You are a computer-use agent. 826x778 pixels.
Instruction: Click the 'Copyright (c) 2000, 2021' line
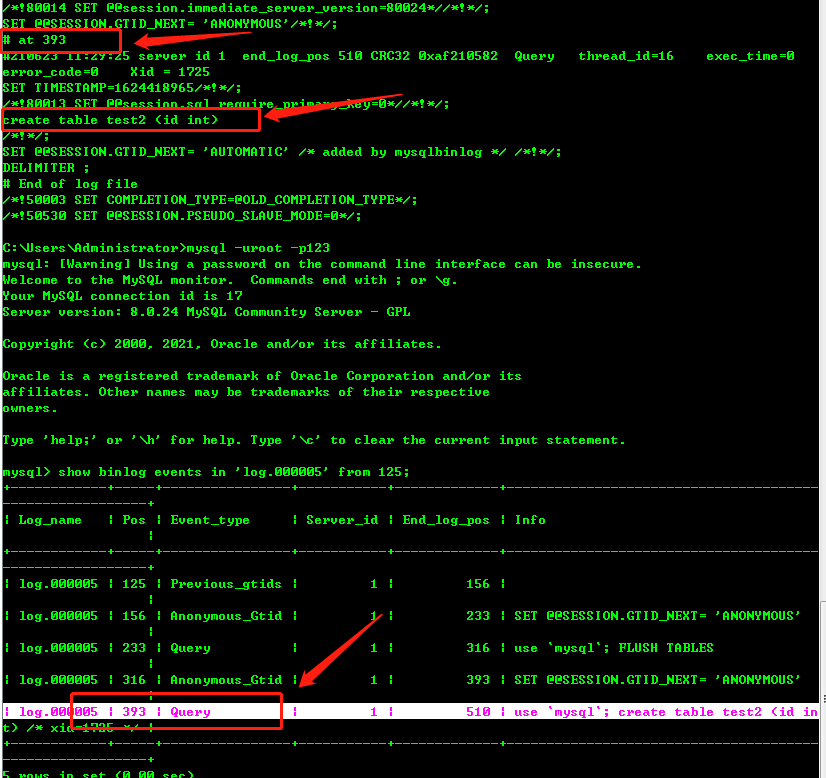point(222,344)
